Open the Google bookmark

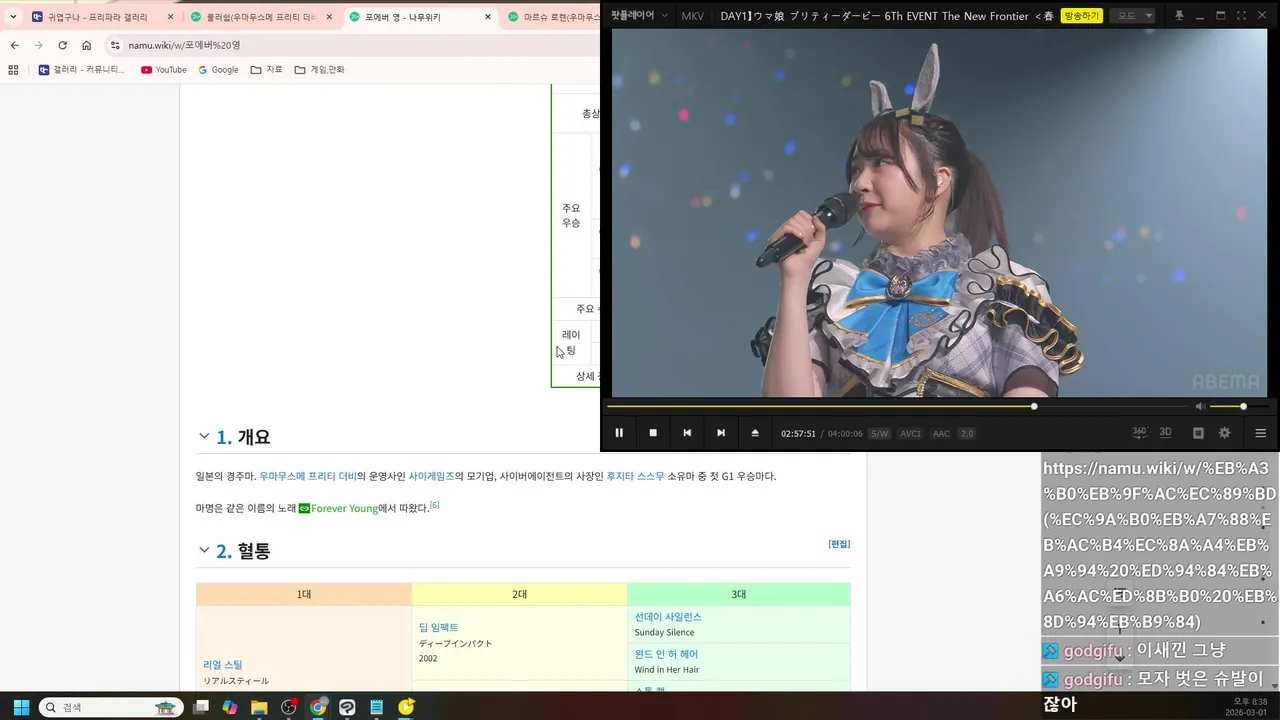pyautogui.click(x=218, y=70)
